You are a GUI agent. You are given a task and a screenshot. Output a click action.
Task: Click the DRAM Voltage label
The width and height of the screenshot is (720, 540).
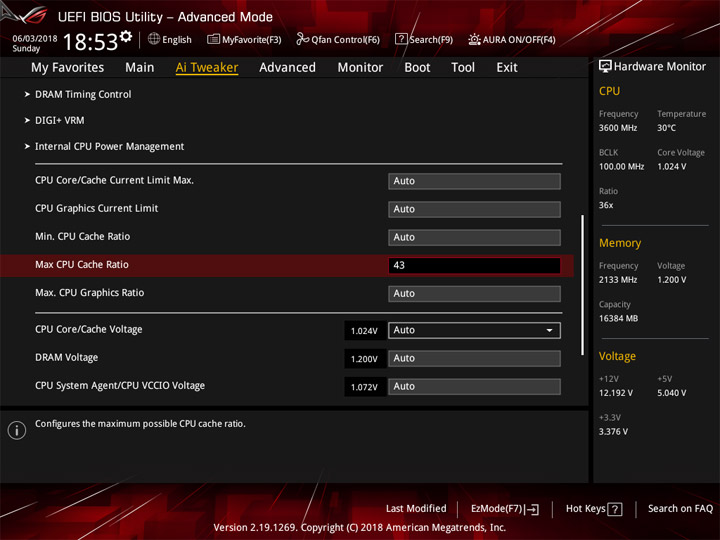[67, 357]
